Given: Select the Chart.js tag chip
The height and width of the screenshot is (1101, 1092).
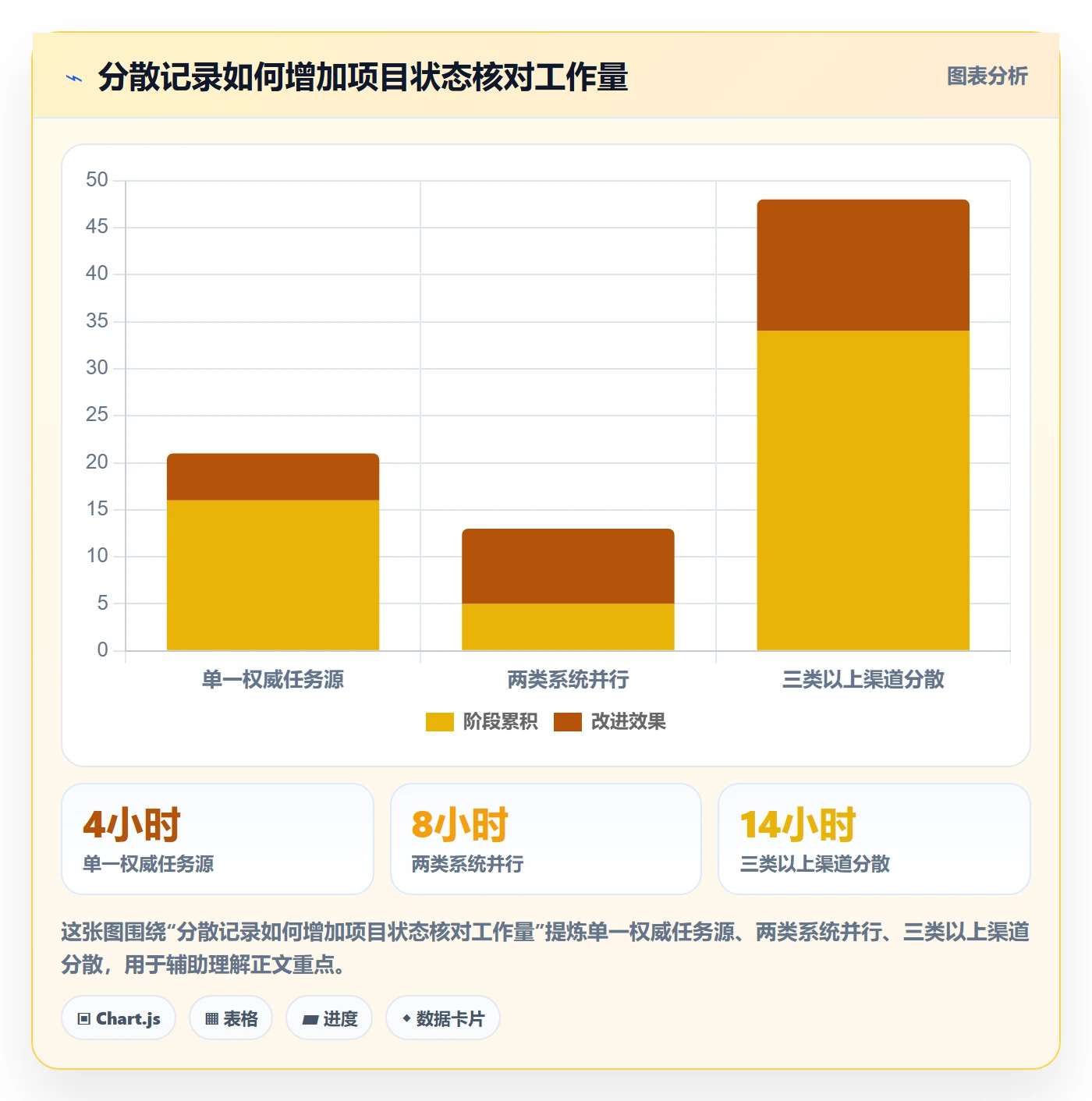Looking at the screenshot, I should click(x=119, y=1018).
